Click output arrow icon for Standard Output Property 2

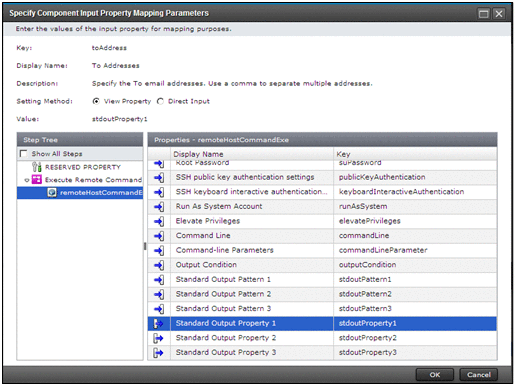click(x=158, y=338)
